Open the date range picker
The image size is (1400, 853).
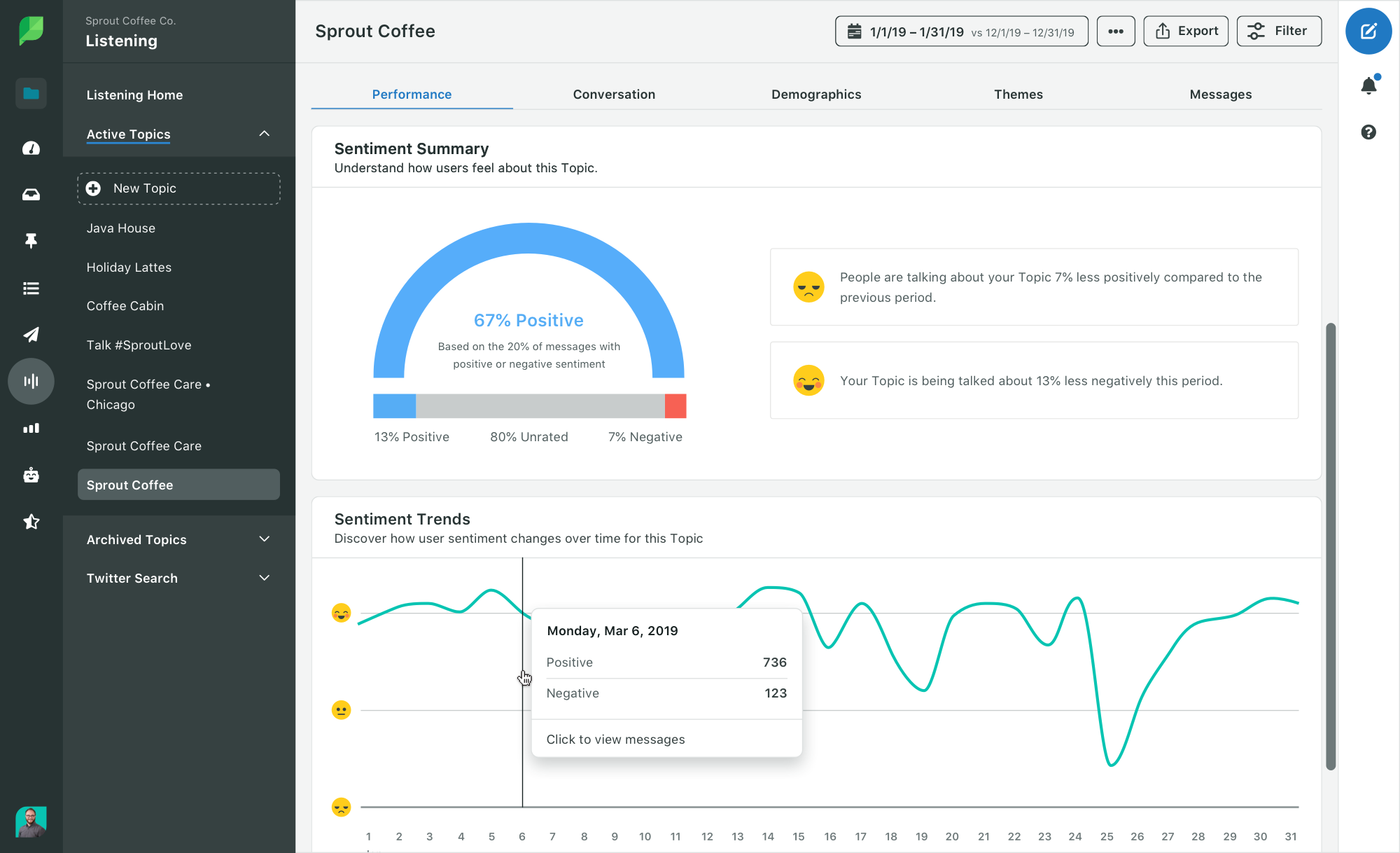pyautogui.click(x=961, y=32)
